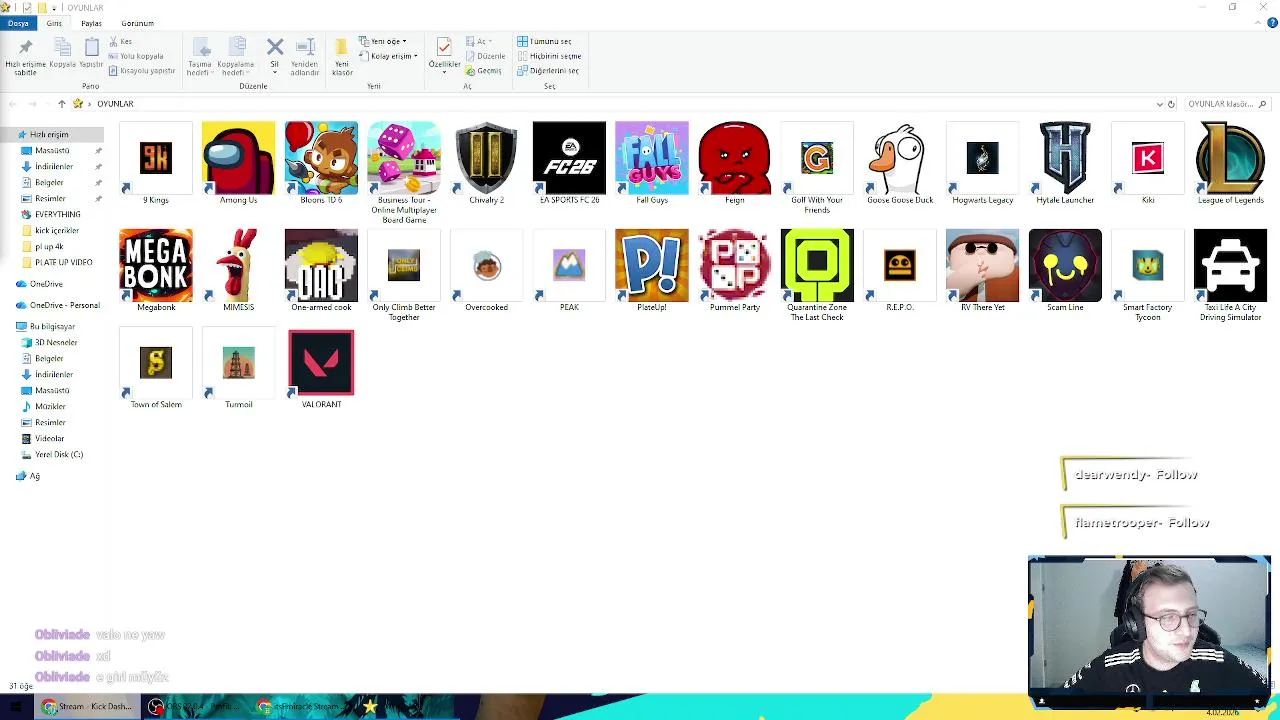This screenshot has width=1280, height=720.
Task: Open the Dosya menu tab
Action: click(x=18, y=23)
